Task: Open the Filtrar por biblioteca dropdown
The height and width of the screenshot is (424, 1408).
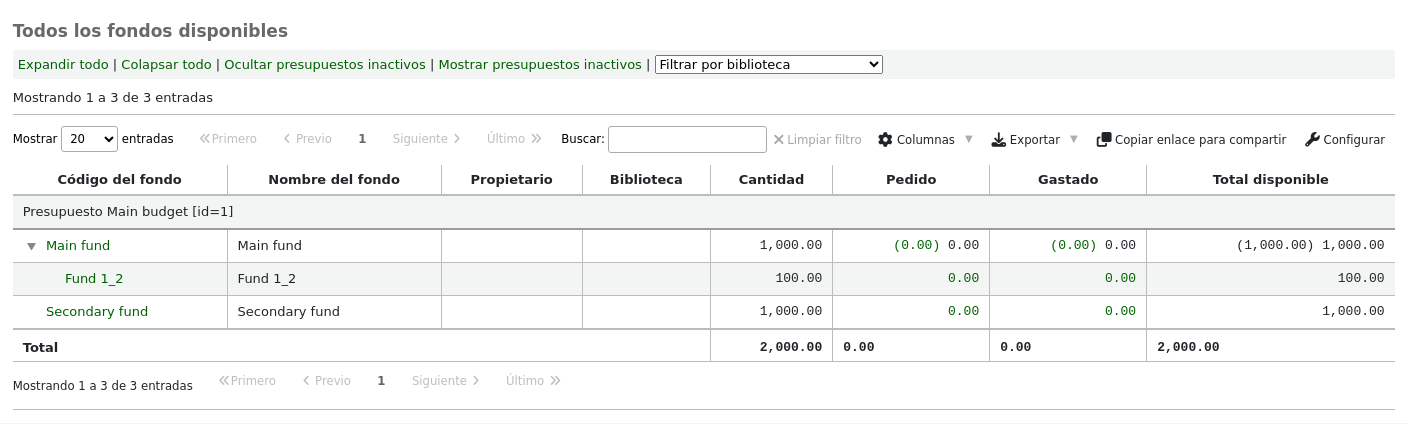Action: (768, 65)
